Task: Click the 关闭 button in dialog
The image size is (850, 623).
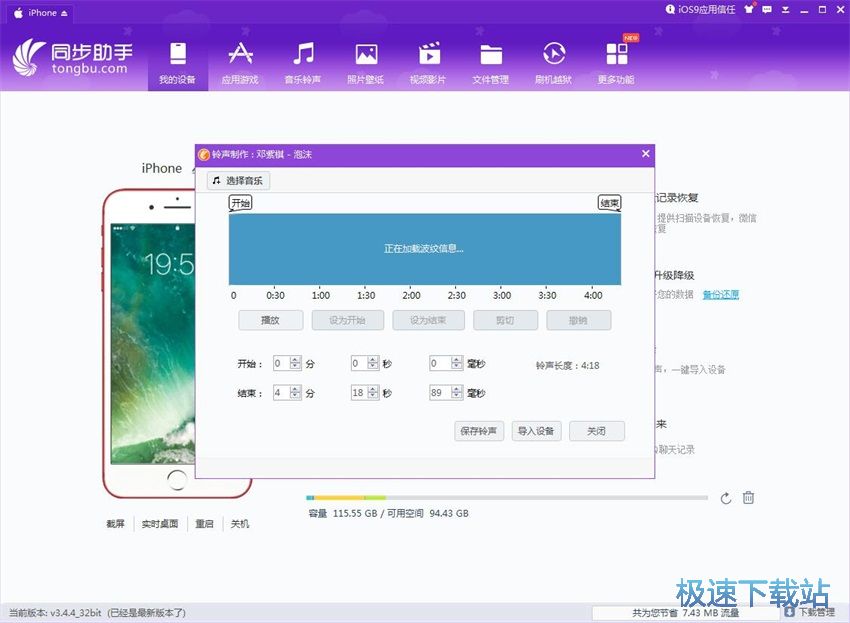Action: pyautogui.click(x=596, y=431)
